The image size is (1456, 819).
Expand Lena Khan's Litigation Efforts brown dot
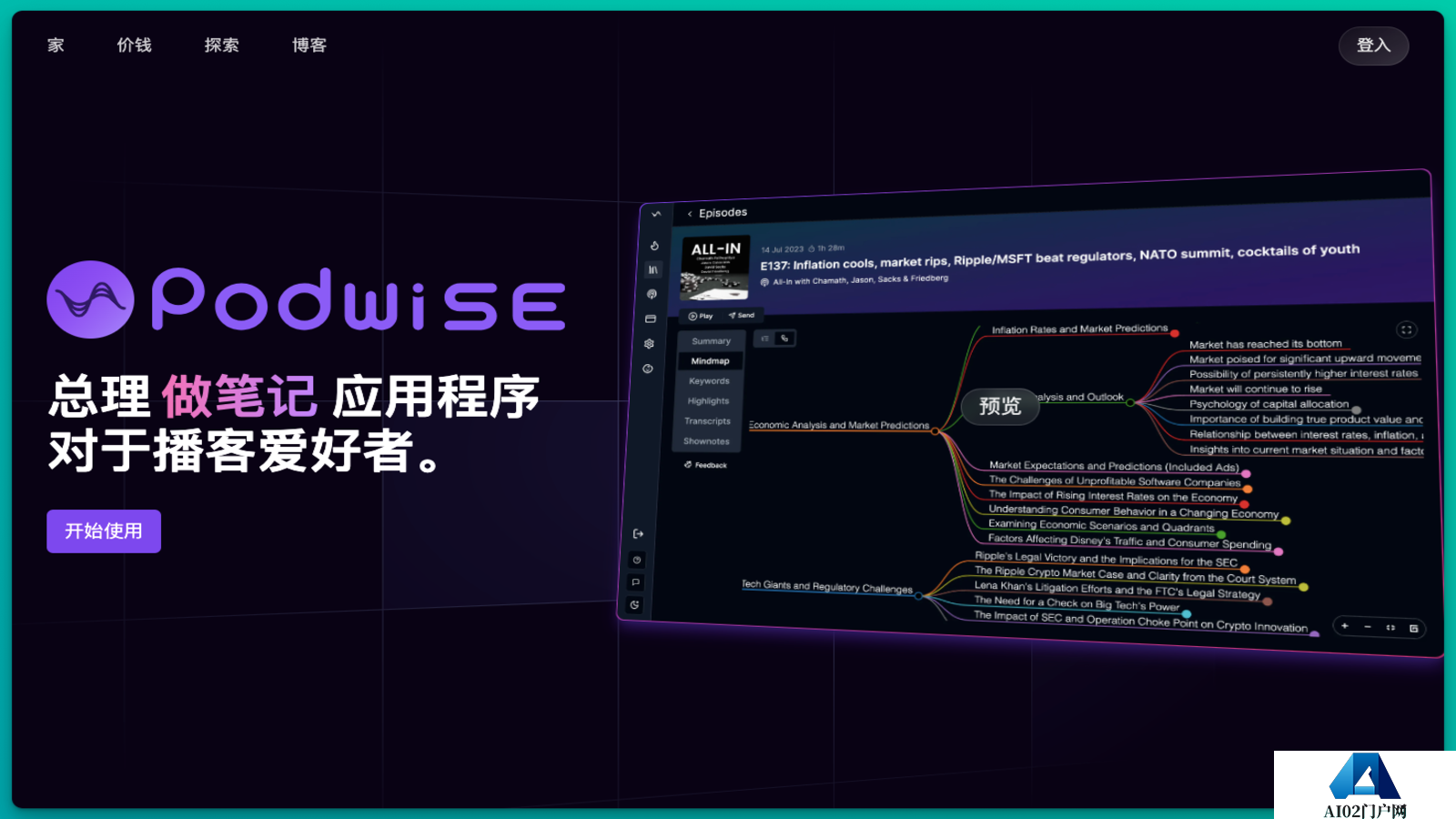click(1268, 602)
